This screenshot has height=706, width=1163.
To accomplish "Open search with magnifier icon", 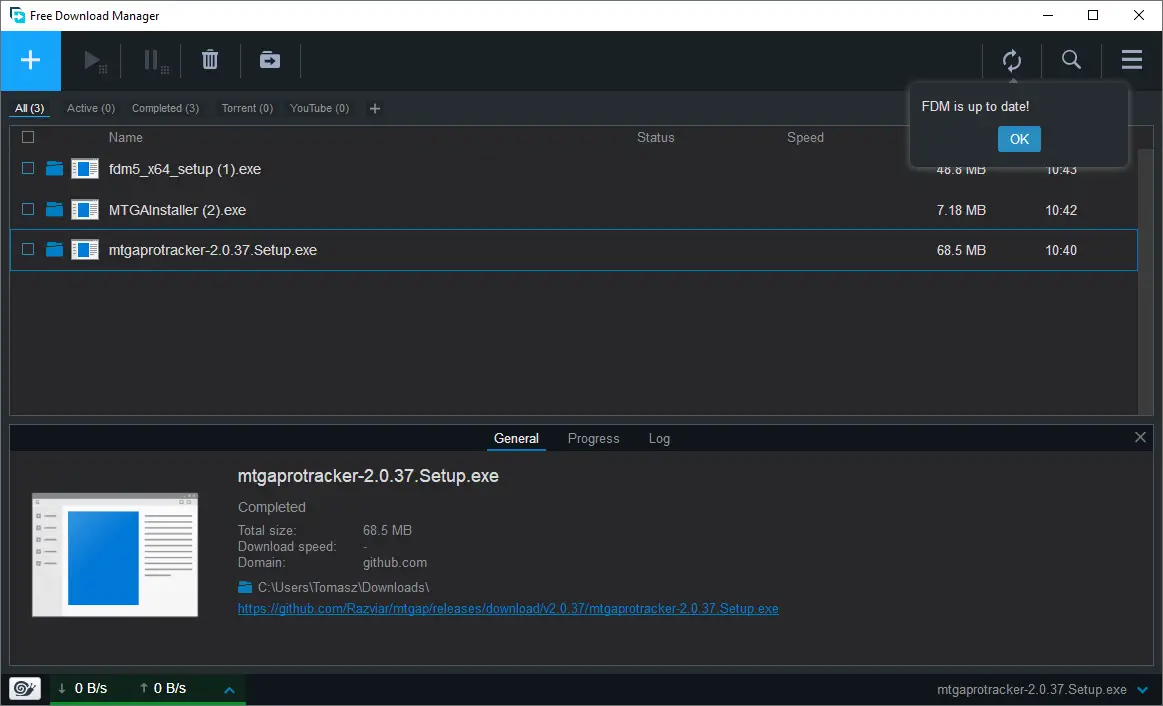I will coord(1071,59).
